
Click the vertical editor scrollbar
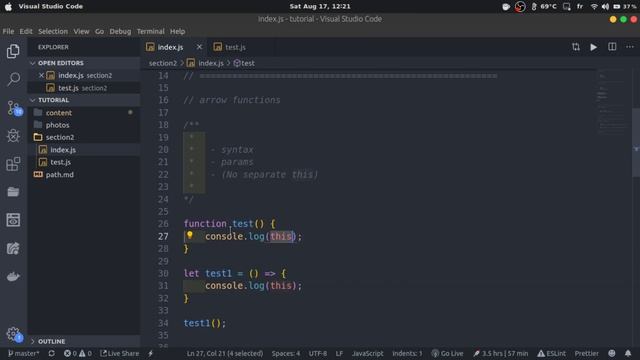point(636,143)
